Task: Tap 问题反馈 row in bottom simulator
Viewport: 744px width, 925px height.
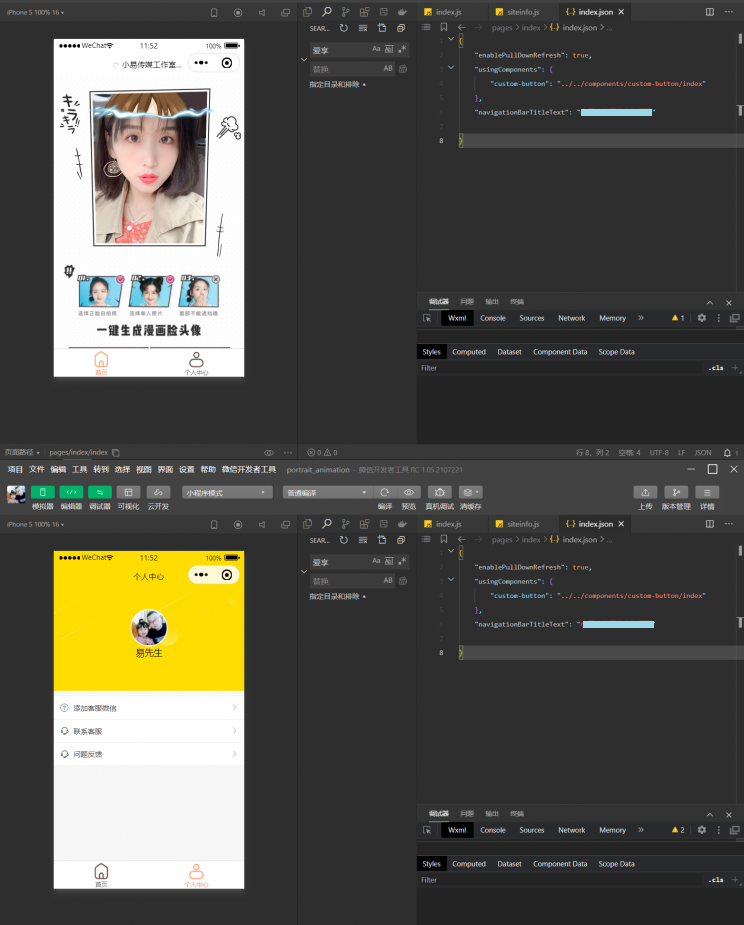Action: pos(149,754)
